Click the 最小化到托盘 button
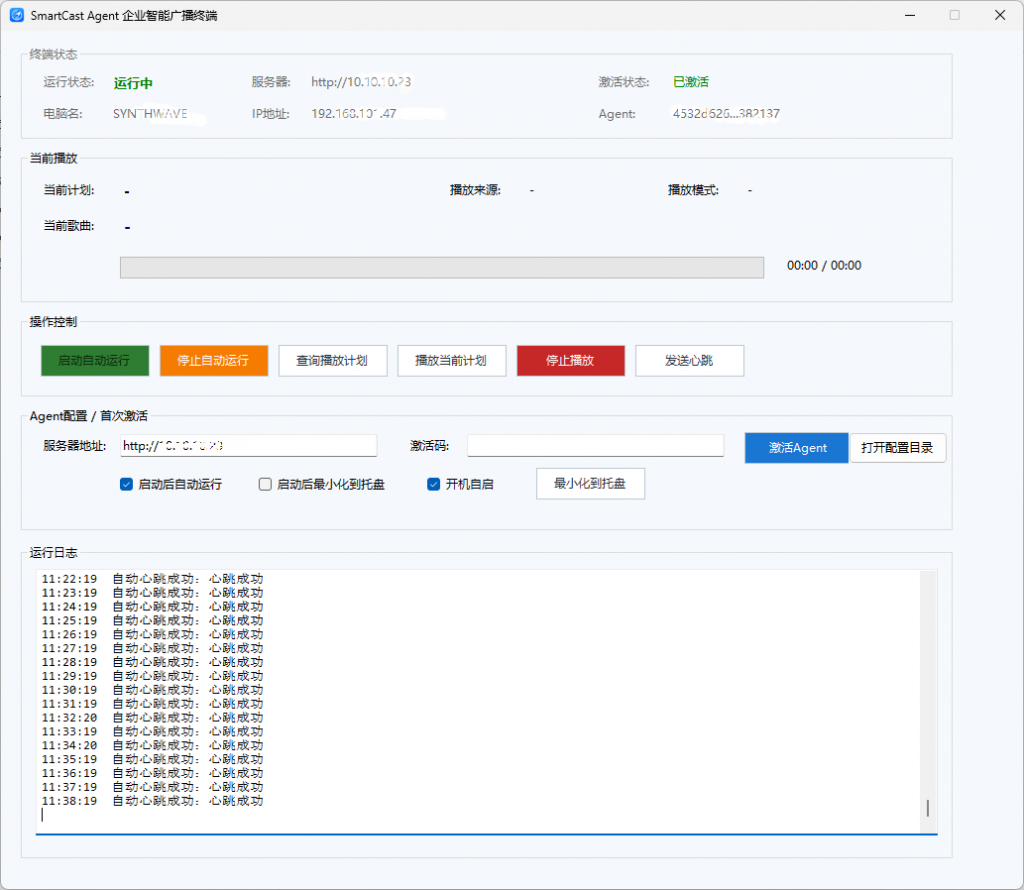 [590, 484]
